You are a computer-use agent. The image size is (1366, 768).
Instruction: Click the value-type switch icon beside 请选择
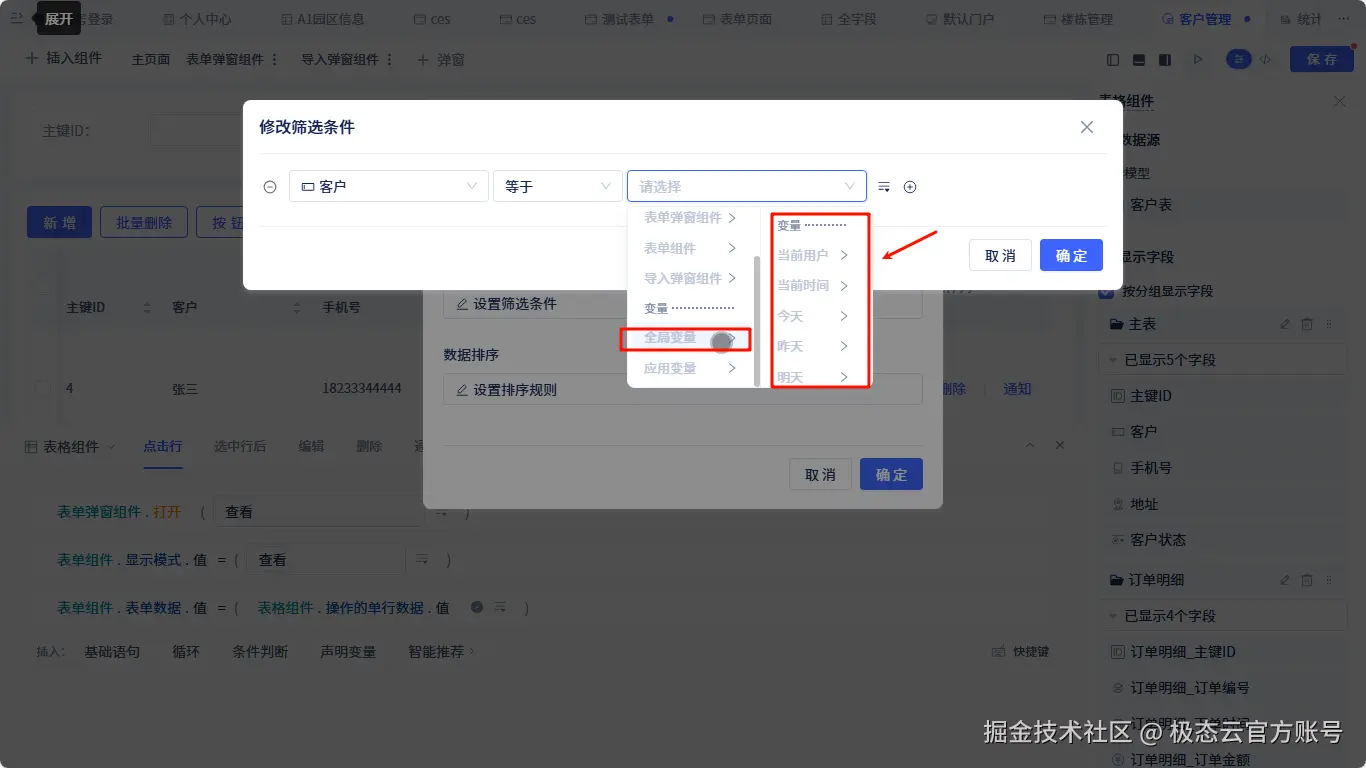click(x=884, y=187)
